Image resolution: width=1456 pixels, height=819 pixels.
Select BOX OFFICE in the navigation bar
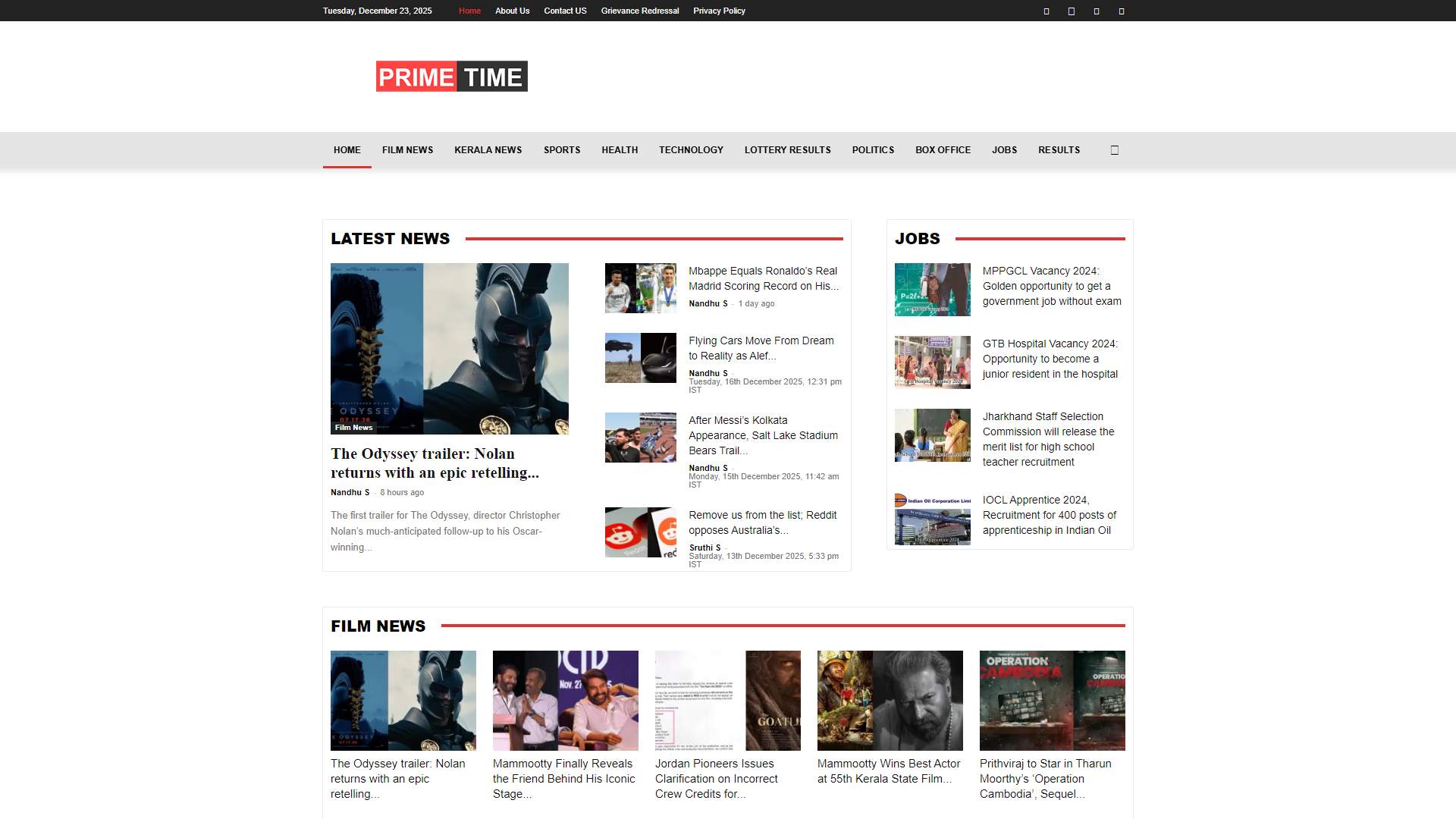click(943, 150)
